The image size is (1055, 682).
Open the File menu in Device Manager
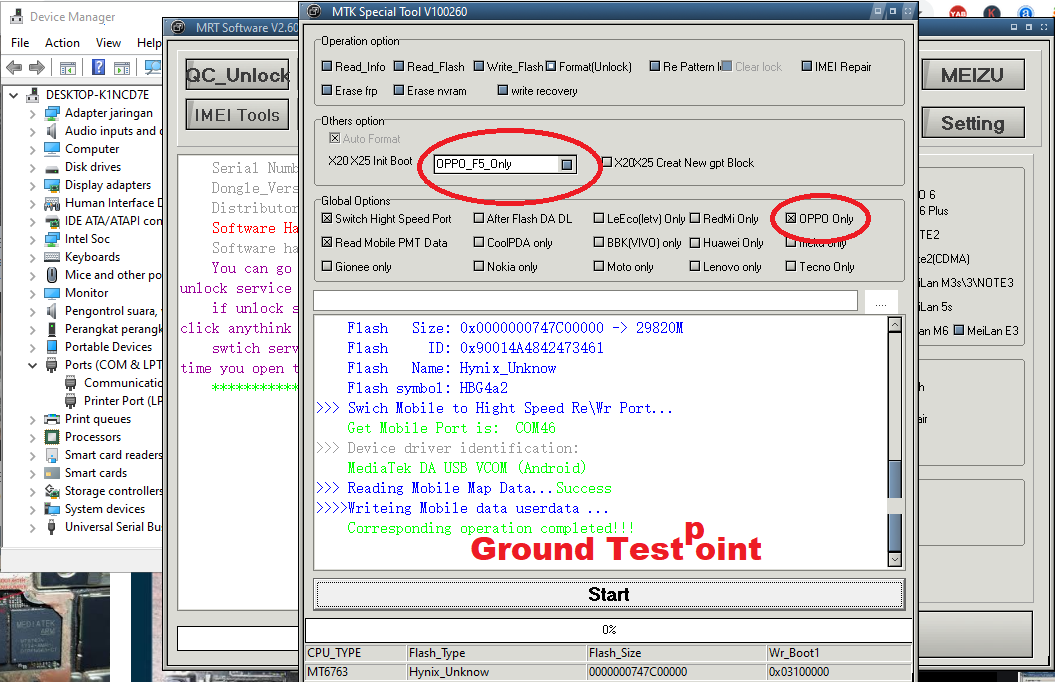(20, 42)
